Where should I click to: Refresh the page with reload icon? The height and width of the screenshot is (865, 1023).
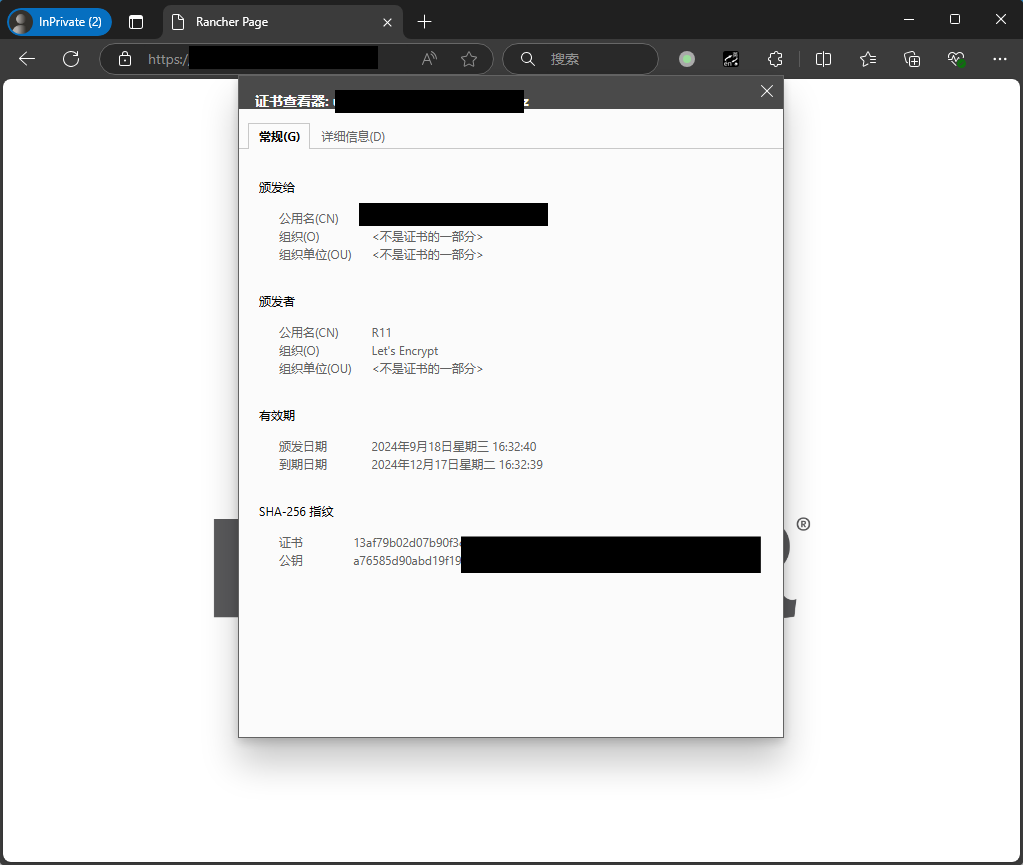click(71, 59)
